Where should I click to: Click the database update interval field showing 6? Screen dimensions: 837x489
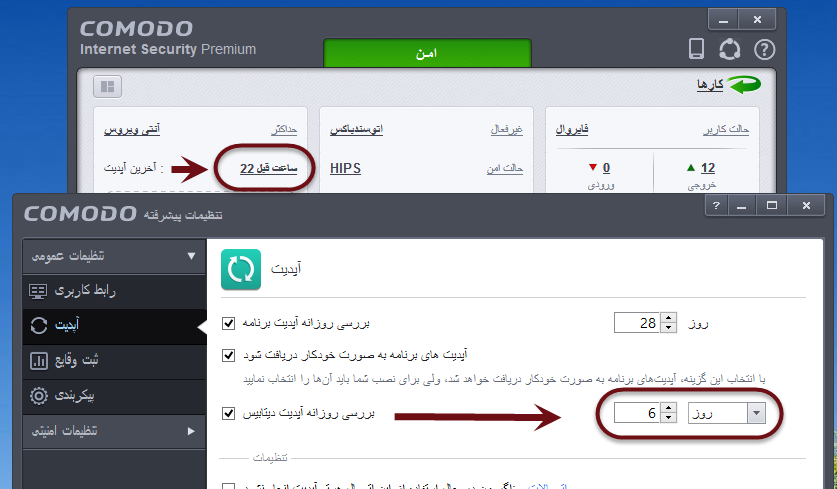pos(637,413)
